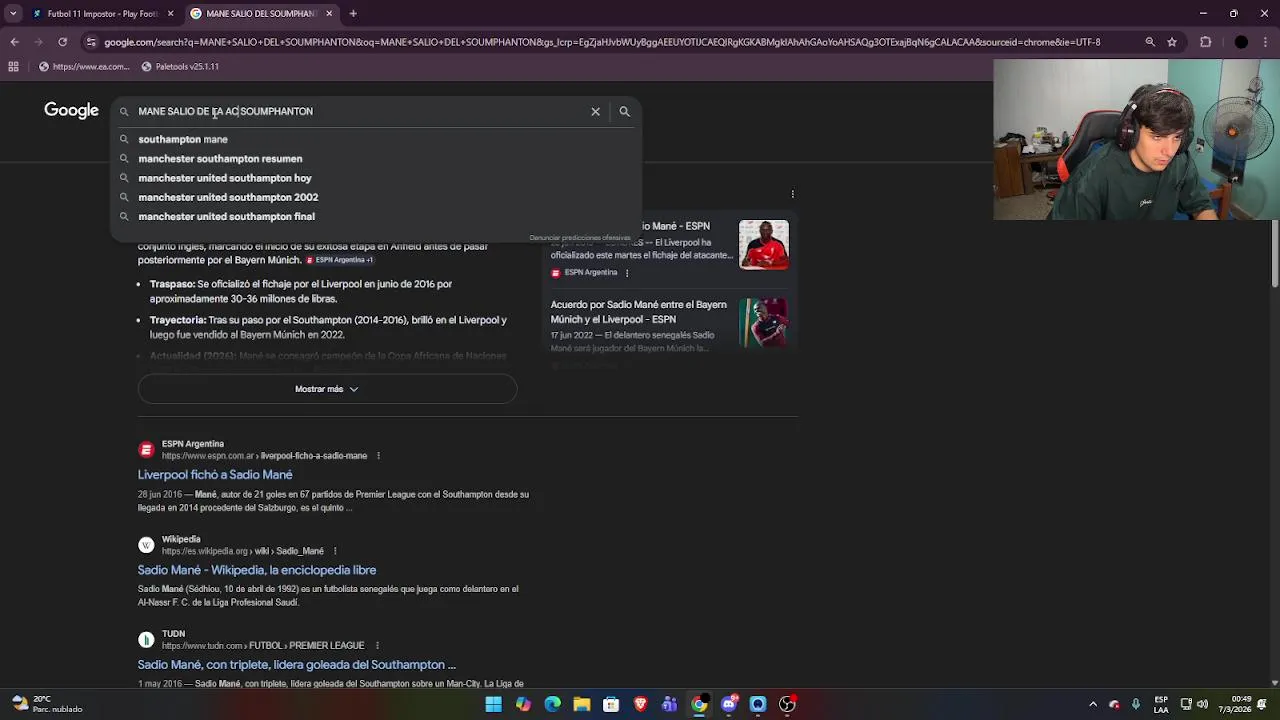Focus the Chrome address bar URL
This screenshot has height=720, width=1280.
point(600,42)
